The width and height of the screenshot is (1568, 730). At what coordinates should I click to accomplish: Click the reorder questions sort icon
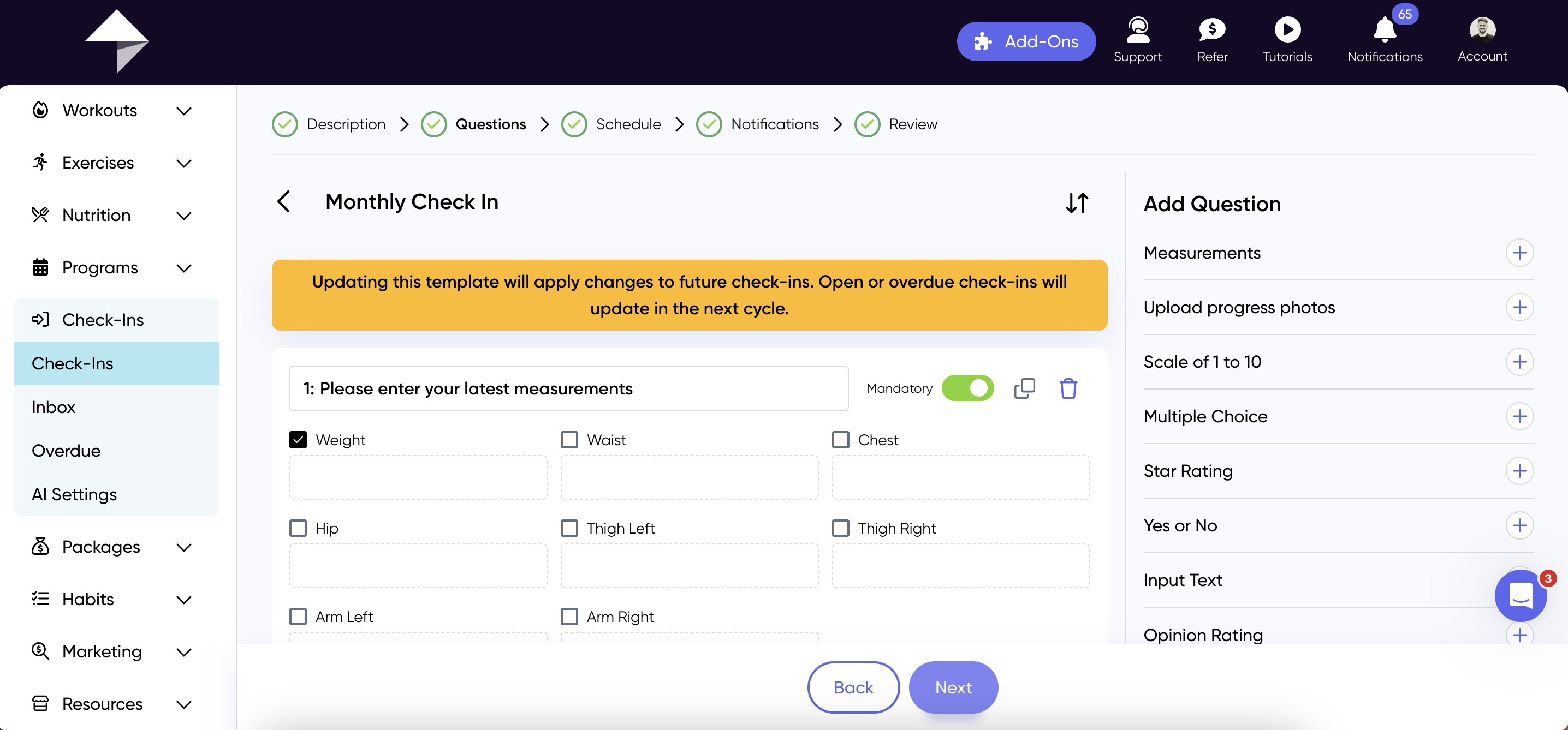pos(1077,202)
